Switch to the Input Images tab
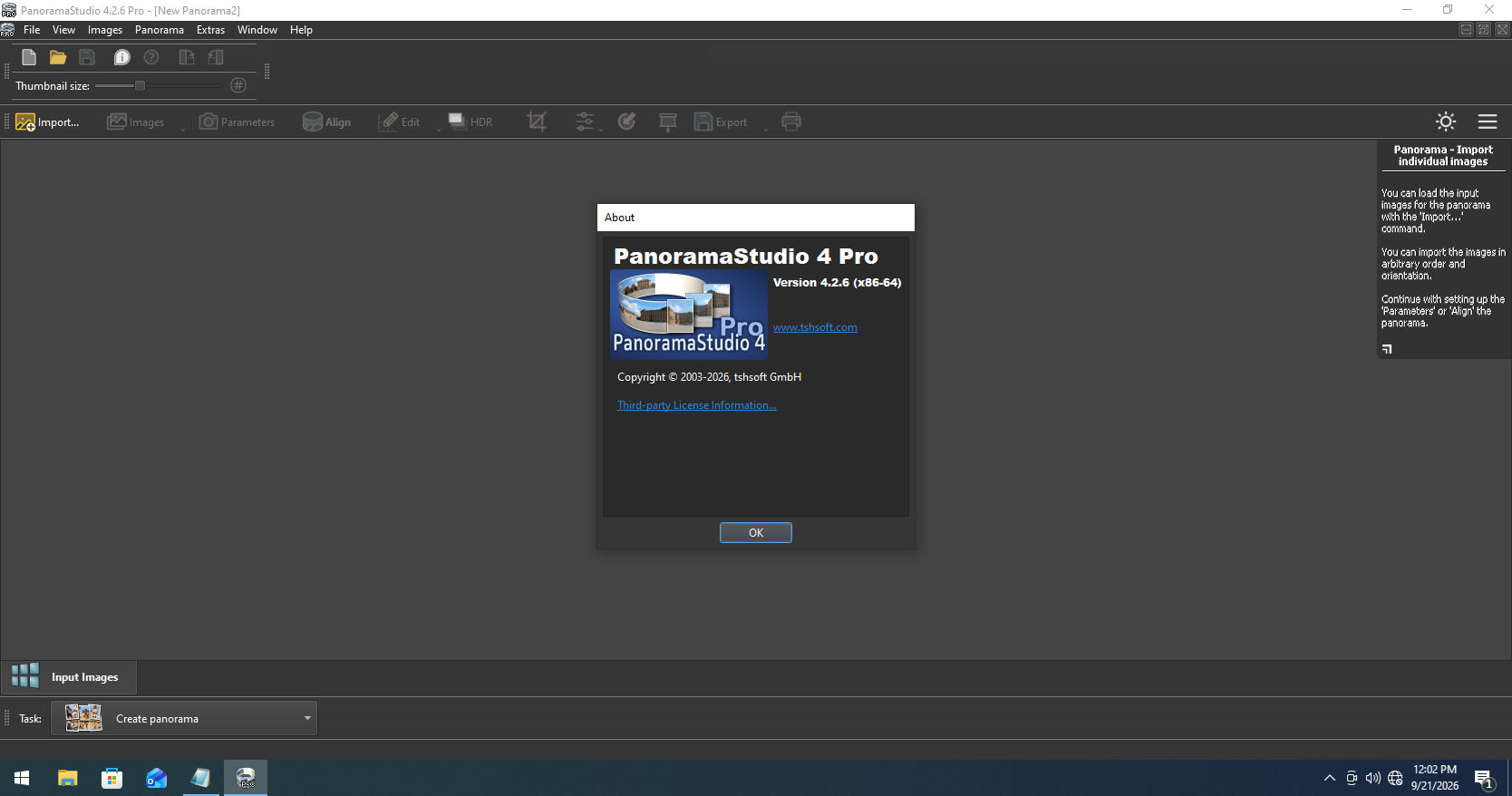 [69, 677]
